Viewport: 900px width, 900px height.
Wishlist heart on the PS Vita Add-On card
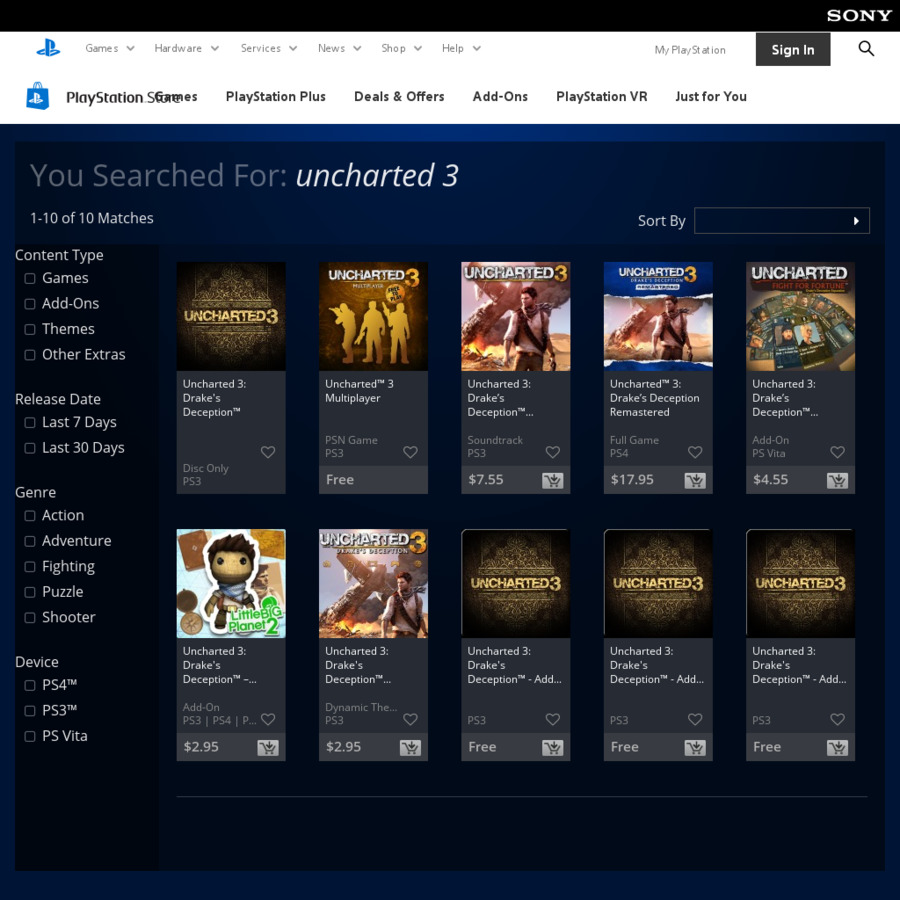(x=837, y=452)
